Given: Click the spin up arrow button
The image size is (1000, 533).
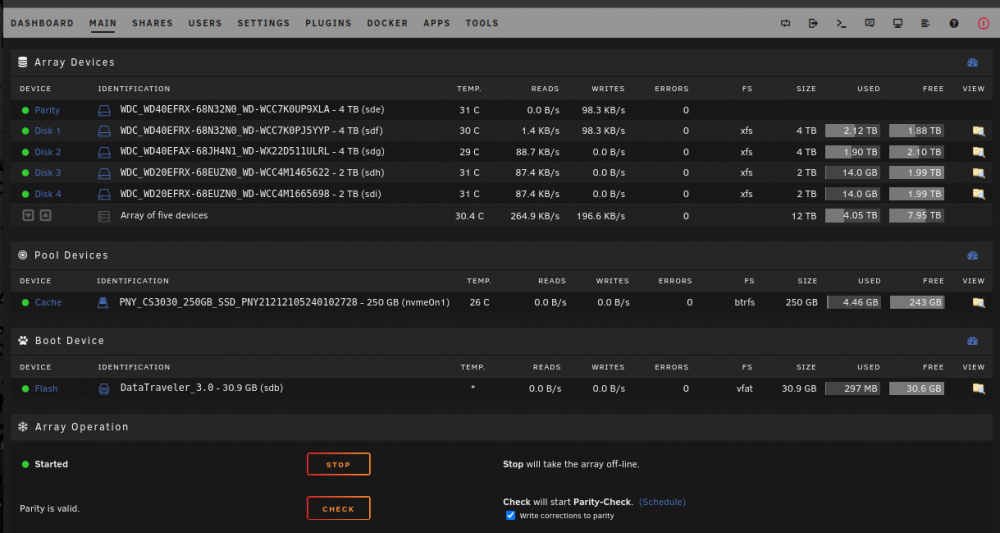Looking at the screenshot, I should pos(45,215).
